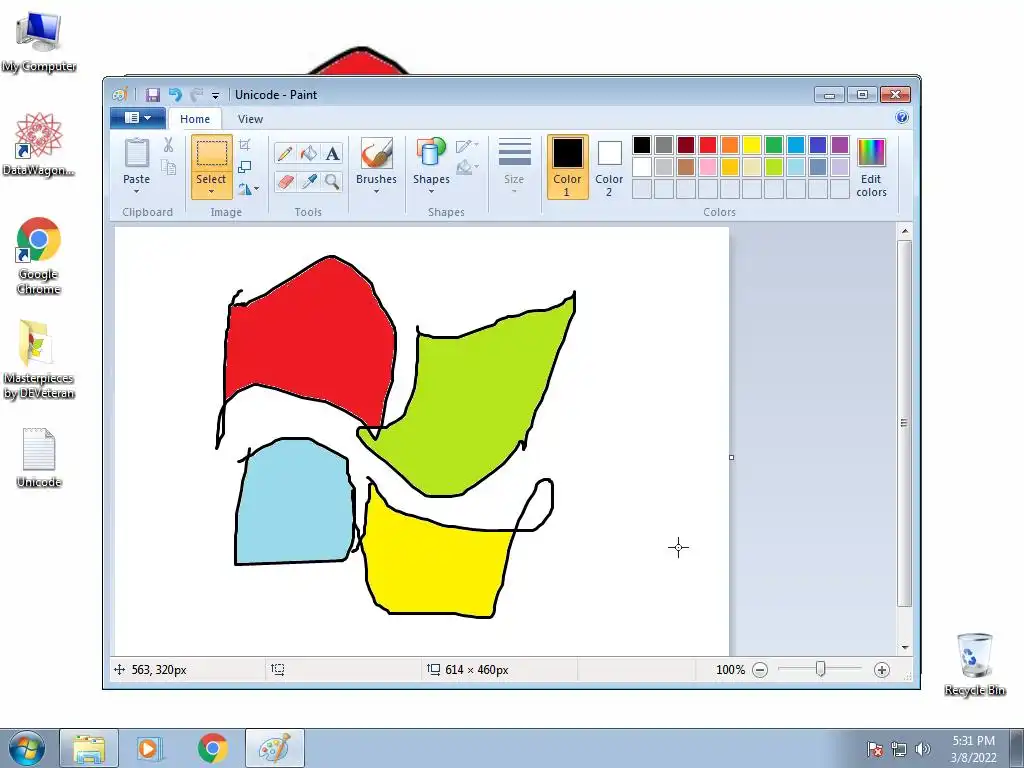
Task: Pick the red color swatch
Action: click(x=708, y=144)
